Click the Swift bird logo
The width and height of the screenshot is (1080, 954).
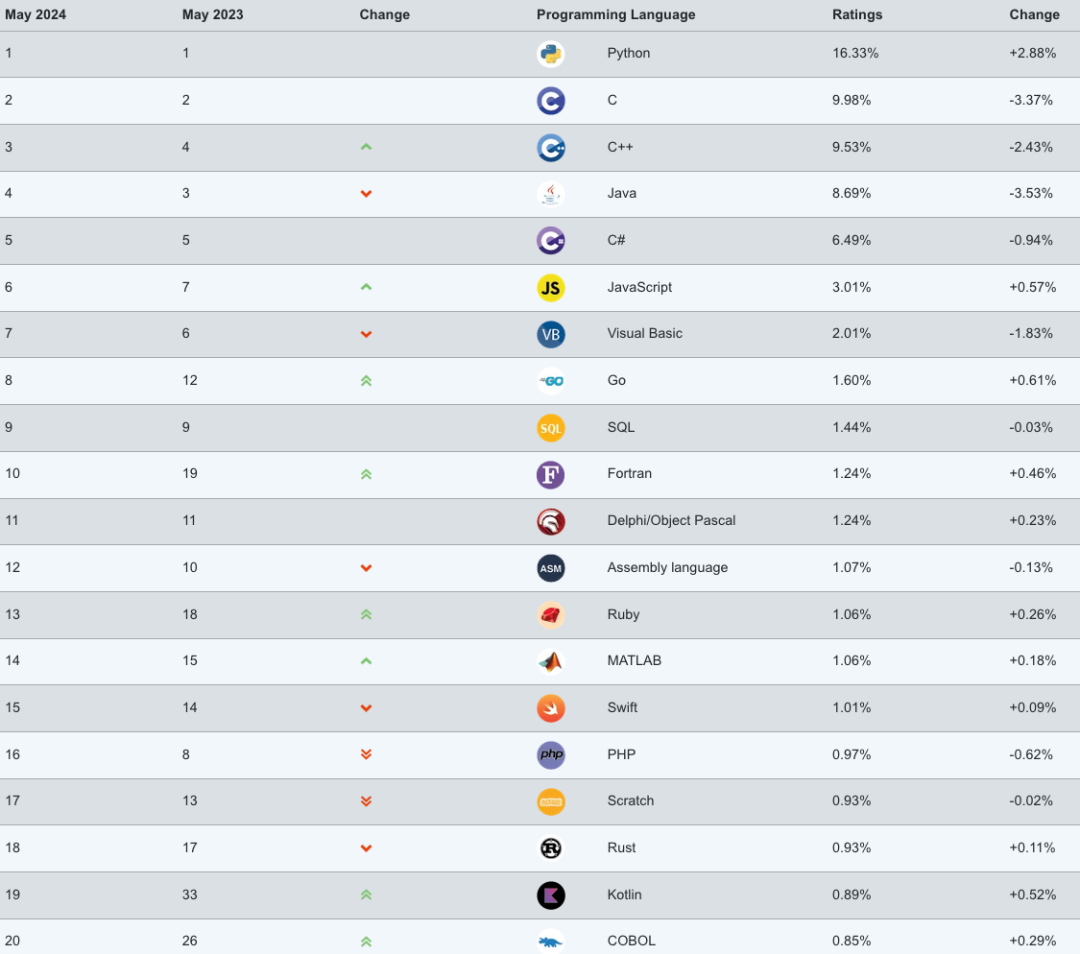tap(550, 708)
